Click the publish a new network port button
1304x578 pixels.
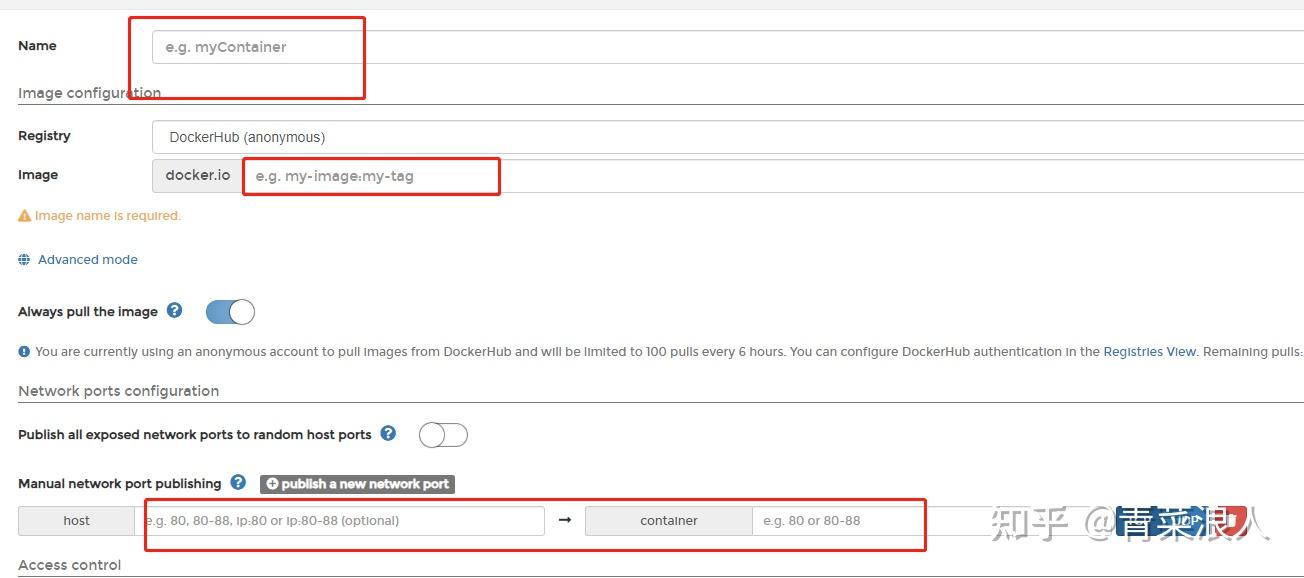[357, 483]
